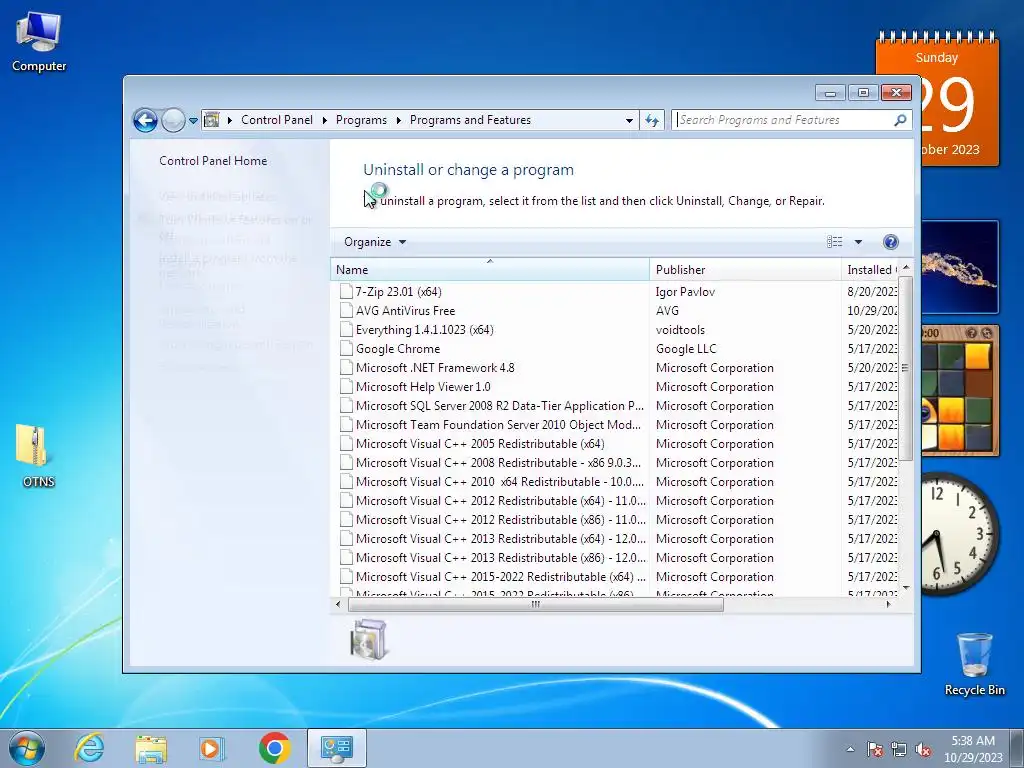1024x768 pixels.
Task: Open the Computer desktop icon
Action: [x=39, y=42]
